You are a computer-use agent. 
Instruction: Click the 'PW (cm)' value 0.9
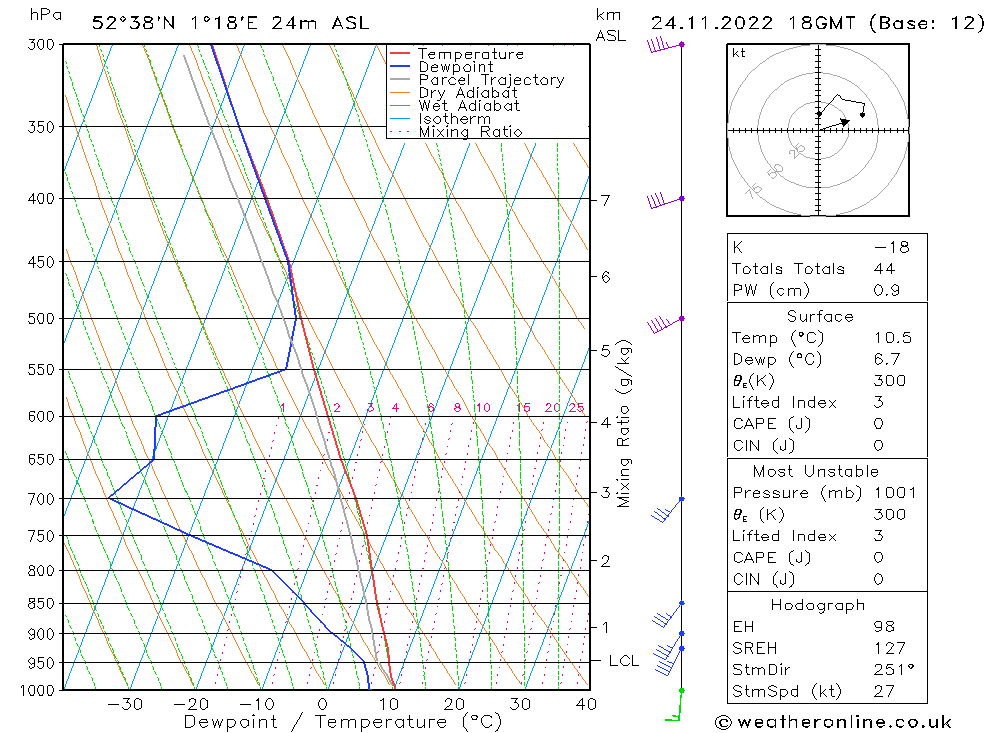[886, 291]
